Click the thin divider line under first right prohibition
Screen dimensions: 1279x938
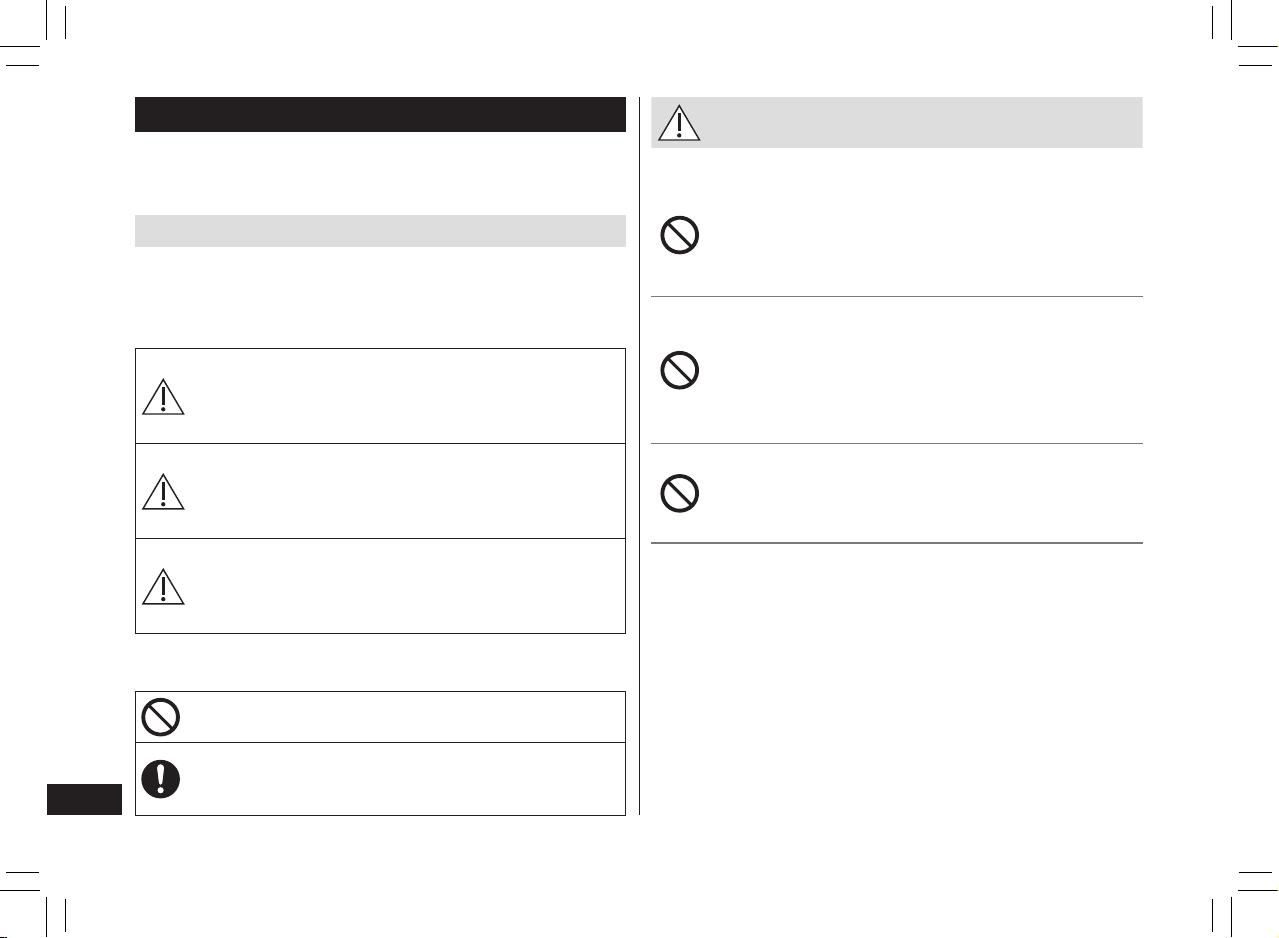point(897,296)
